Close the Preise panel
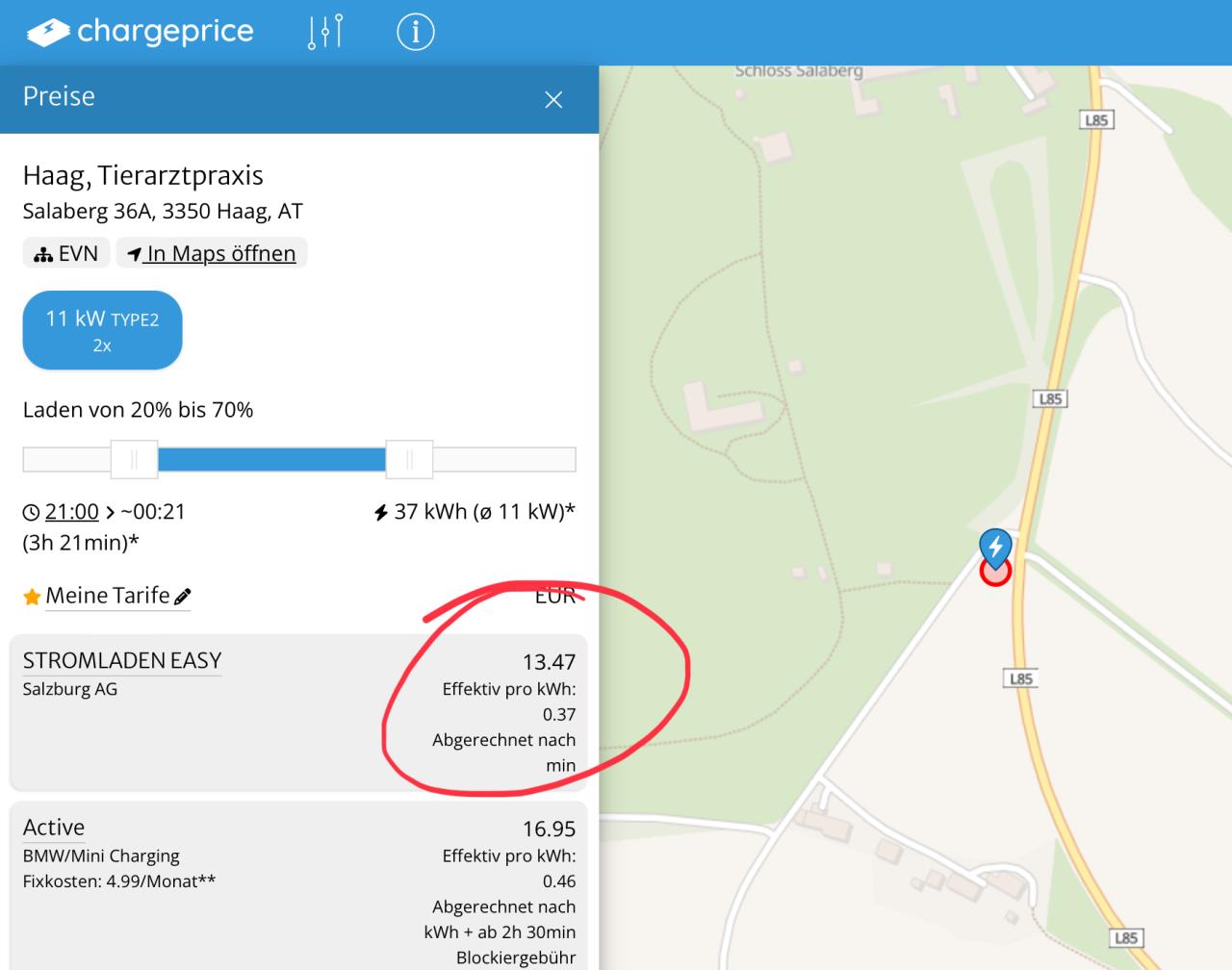This screenshot has height=970, width=1232. 553,99
